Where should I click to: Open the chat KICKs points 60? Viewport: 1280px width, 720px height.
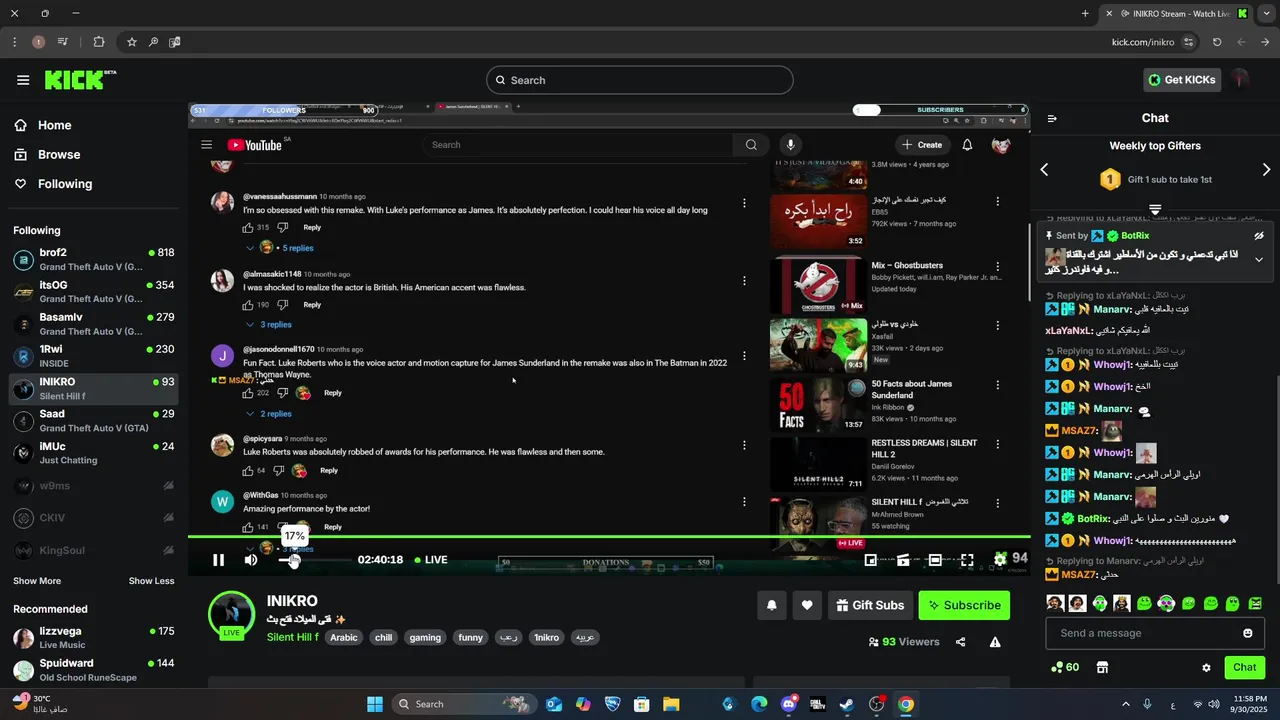coord(1065,667)
